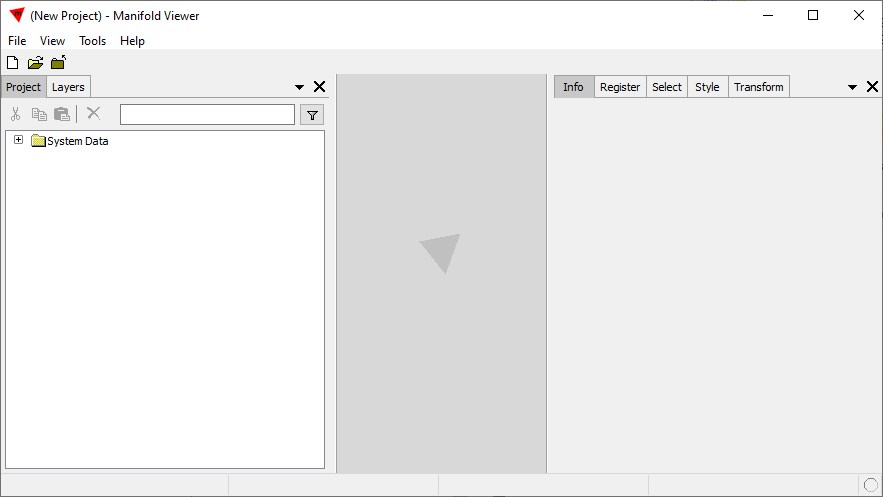Screen dimensions: 883x497
Task: Switch to the Select tab
Action: [667, 87]
